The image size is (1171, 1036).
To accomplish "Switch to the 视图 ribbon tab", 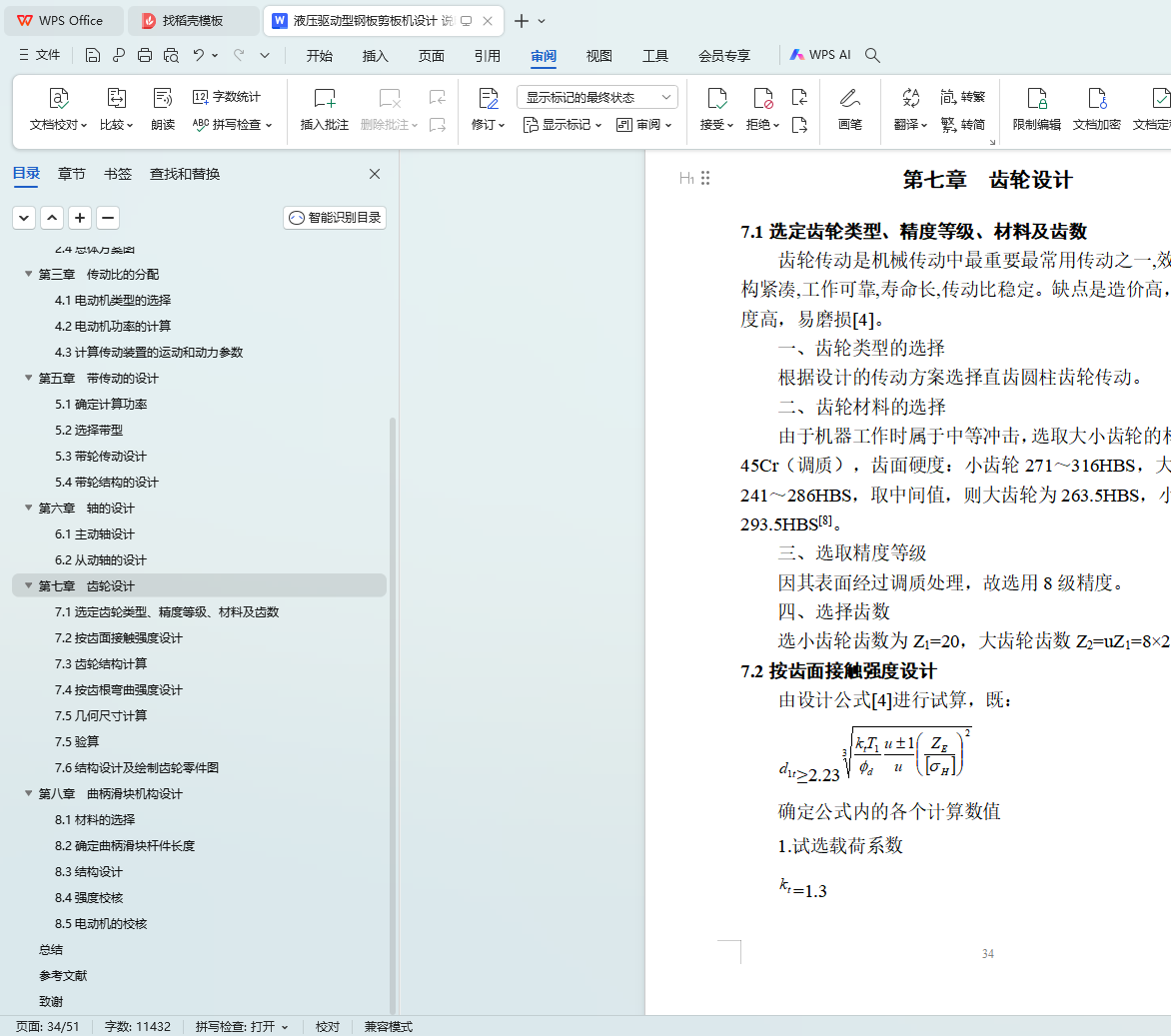I will pyautogui.click(x=598, y=55).
